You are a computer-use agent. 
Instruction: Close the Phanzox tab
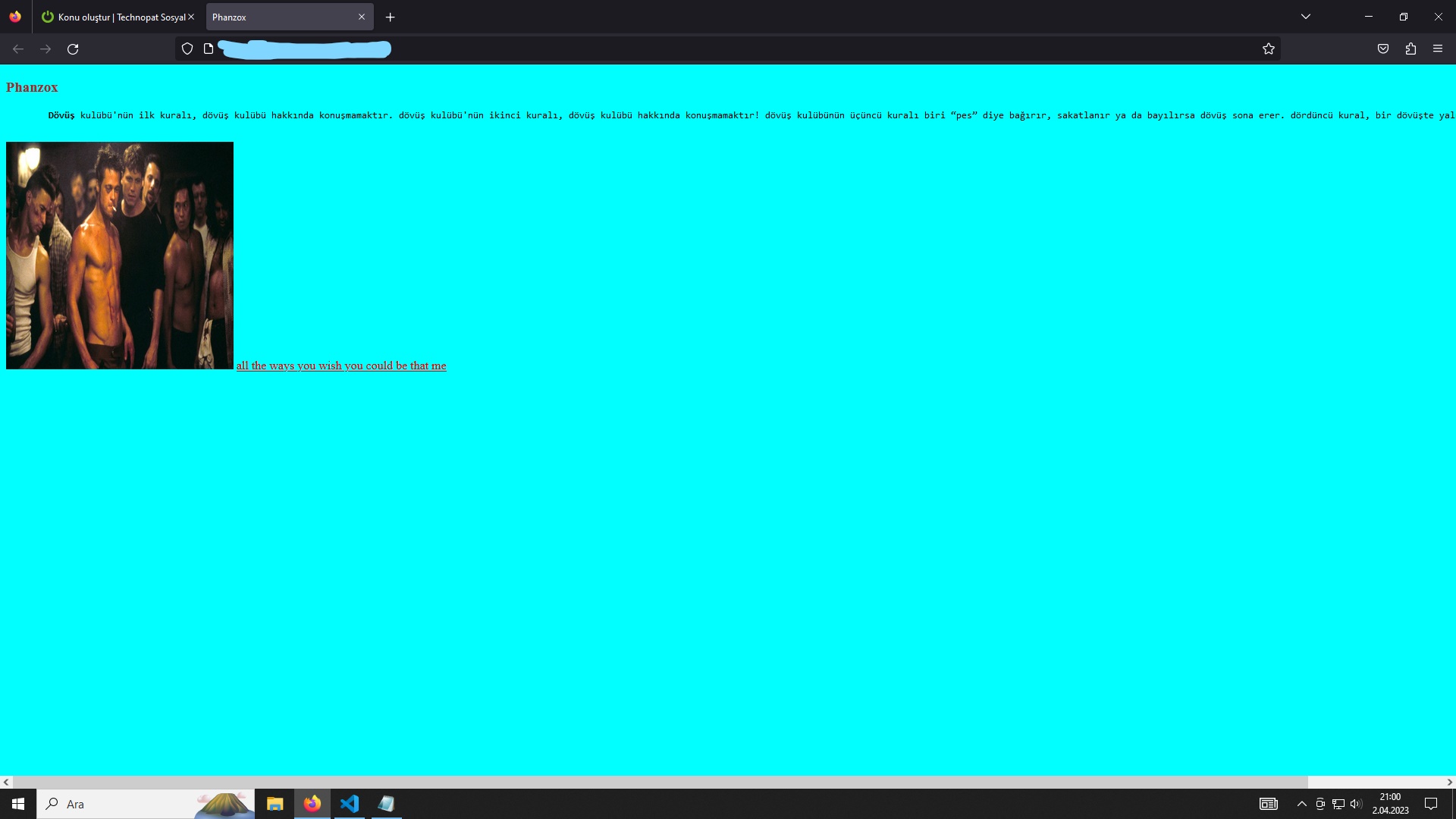point(362,17)
